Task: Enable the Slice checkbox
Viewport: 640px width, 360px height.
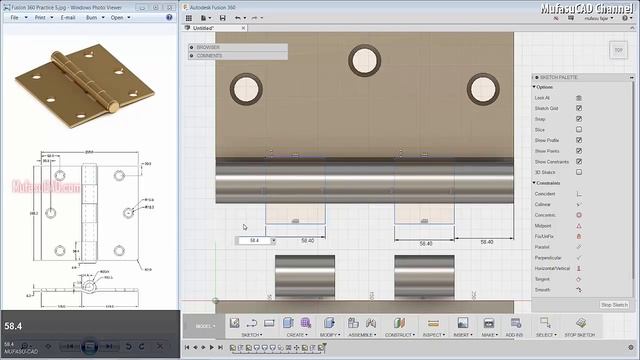Action: pyautogui.click(x=579, y=129)
